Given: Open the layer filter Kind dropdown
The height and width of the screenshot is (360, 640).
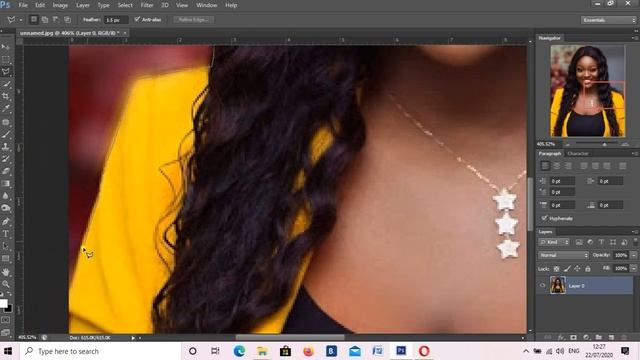Looking at the screenshot, I should (x=553, y=242).
